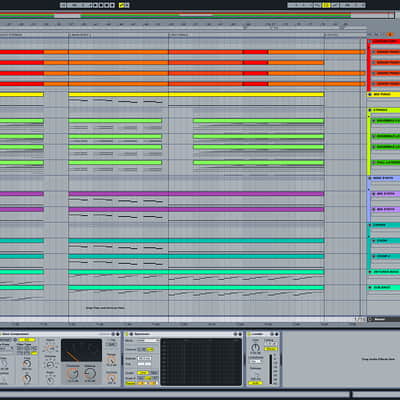Collapse the teal group track header

point(370,225)
